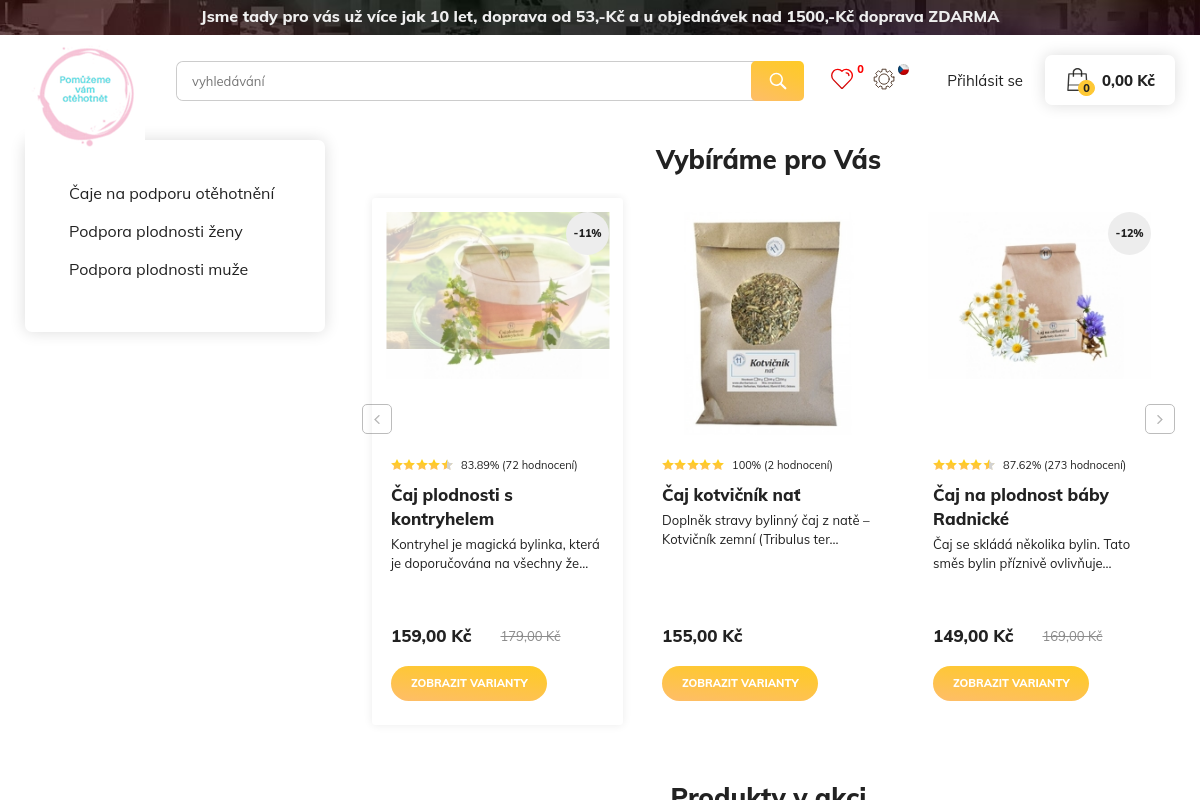This screenshot has width=1200, height=800.
Task: Click the -12% discount badge
Action: pos(1130,233)
